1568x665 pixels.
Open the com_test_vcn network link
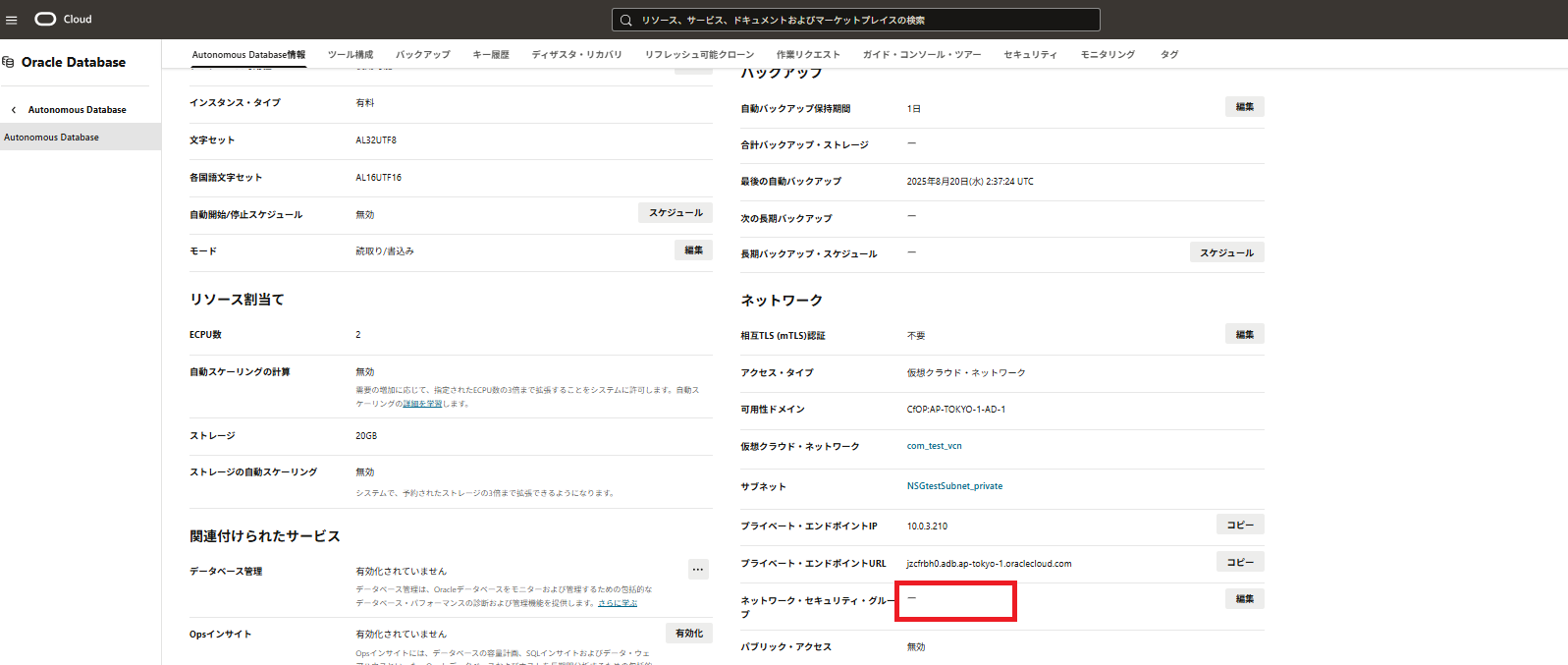[934, 446]
